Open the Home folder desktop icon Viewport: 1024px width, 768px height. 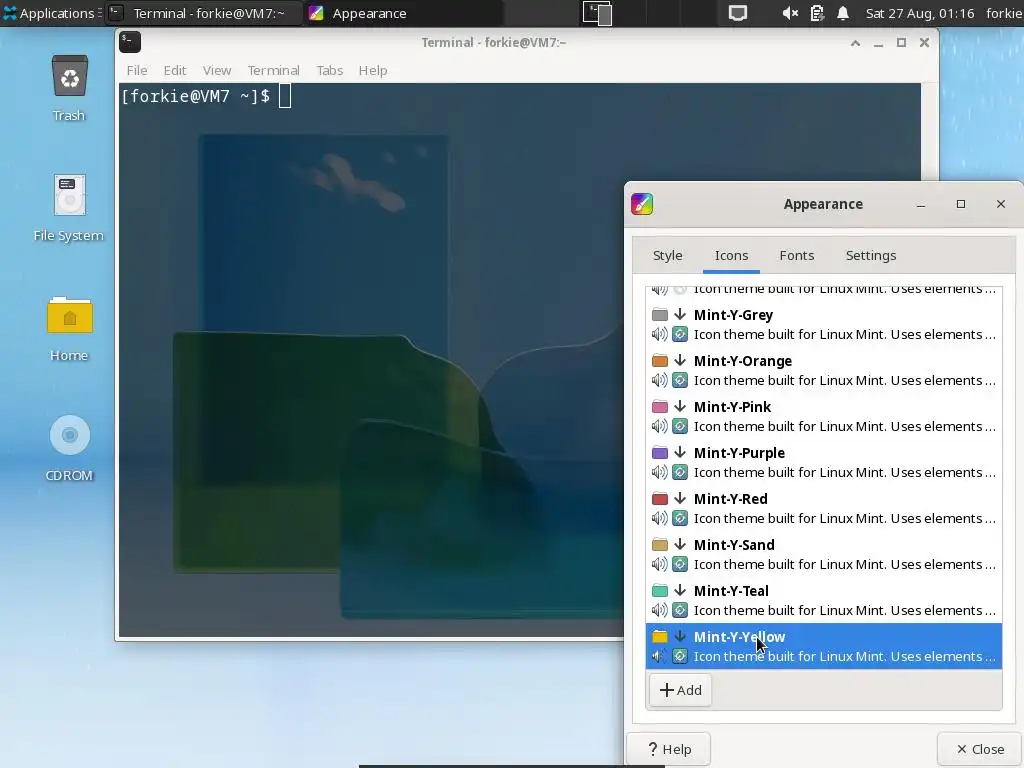pyautogui.click(x=69, y=328)
